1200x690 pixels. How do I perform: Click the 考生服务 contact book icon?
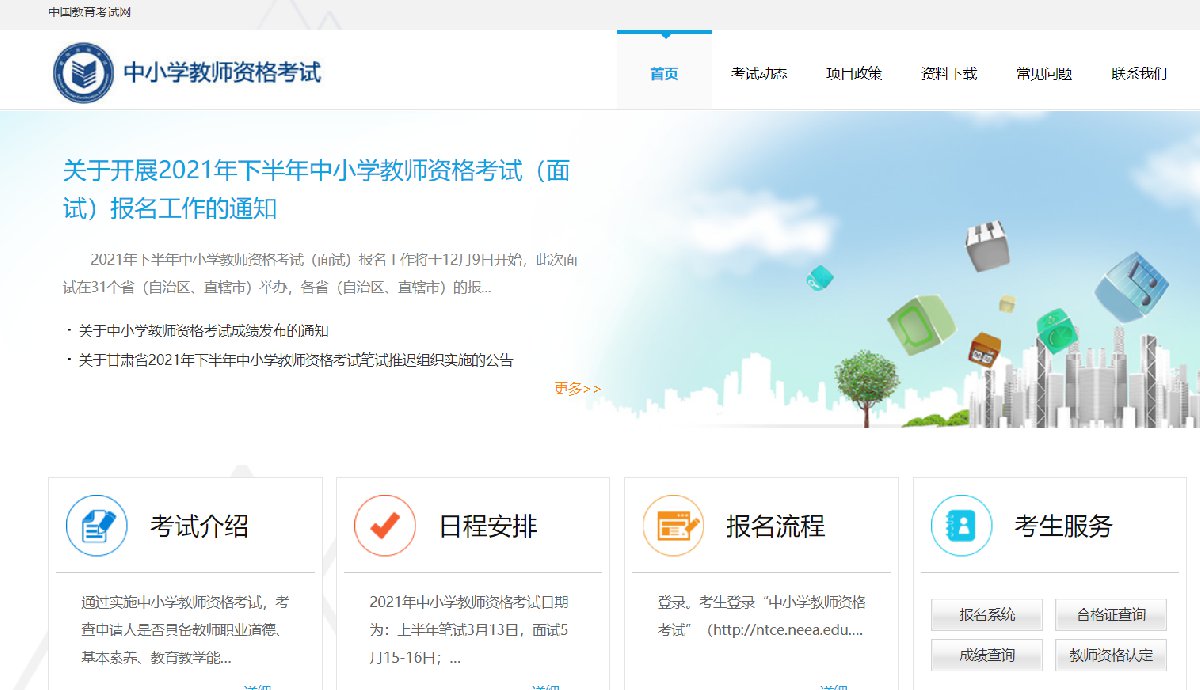point(961,526)
